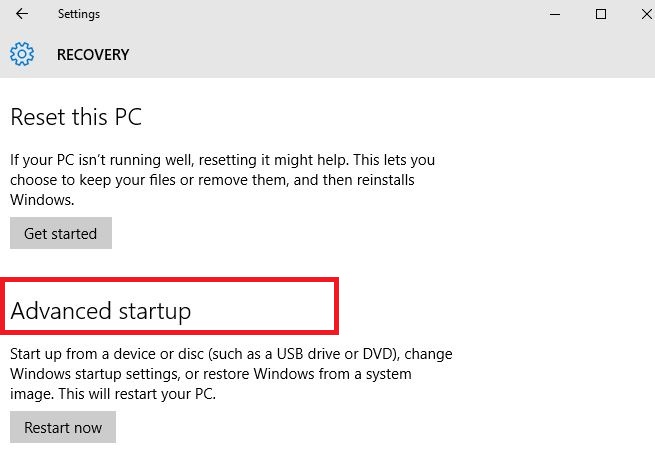Click empty gray header area right of RECOVERY

(x=400, y=55)
